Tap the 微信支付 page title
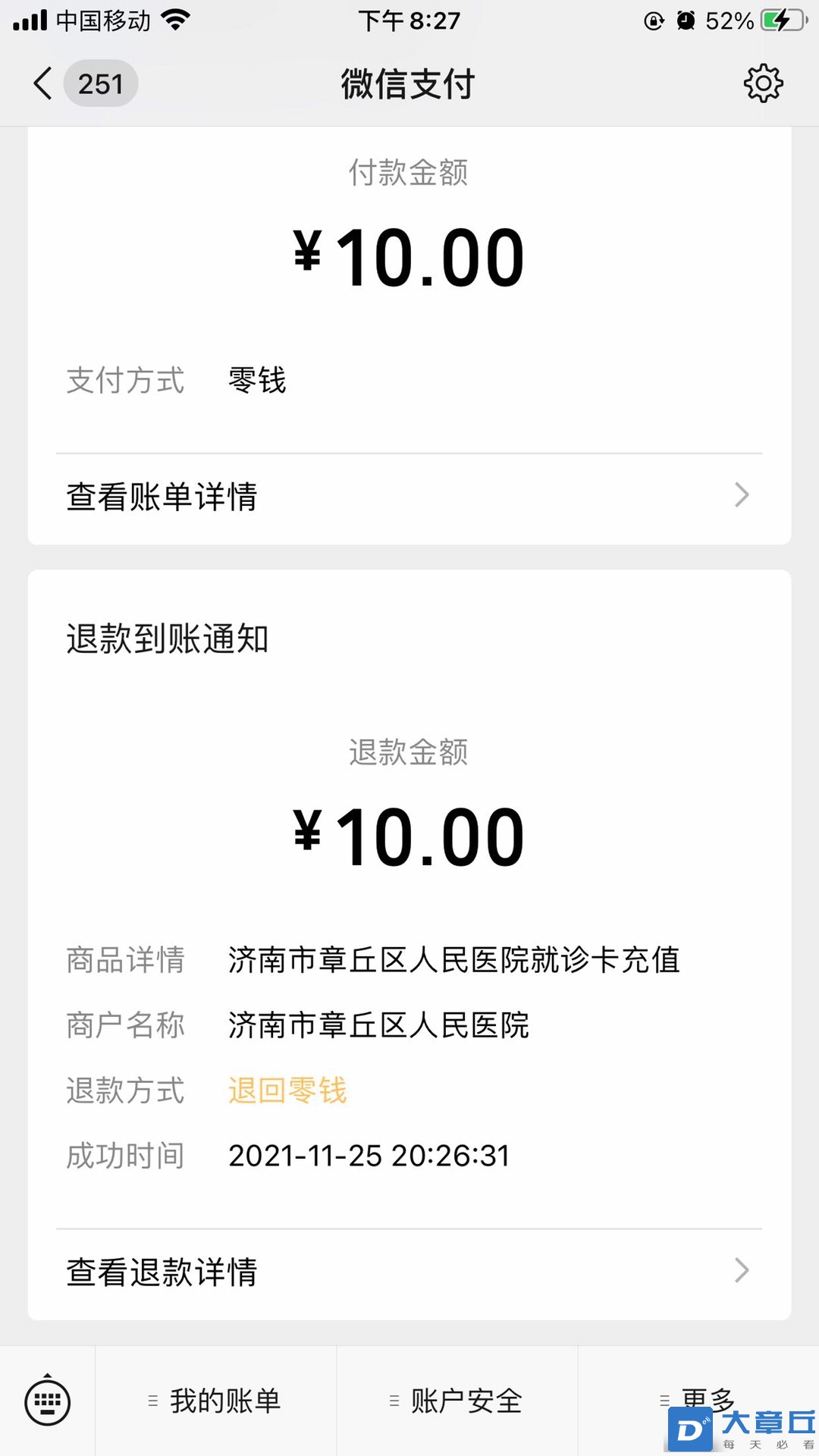Viewport: 819px width, 1456px height. [408, 83]
